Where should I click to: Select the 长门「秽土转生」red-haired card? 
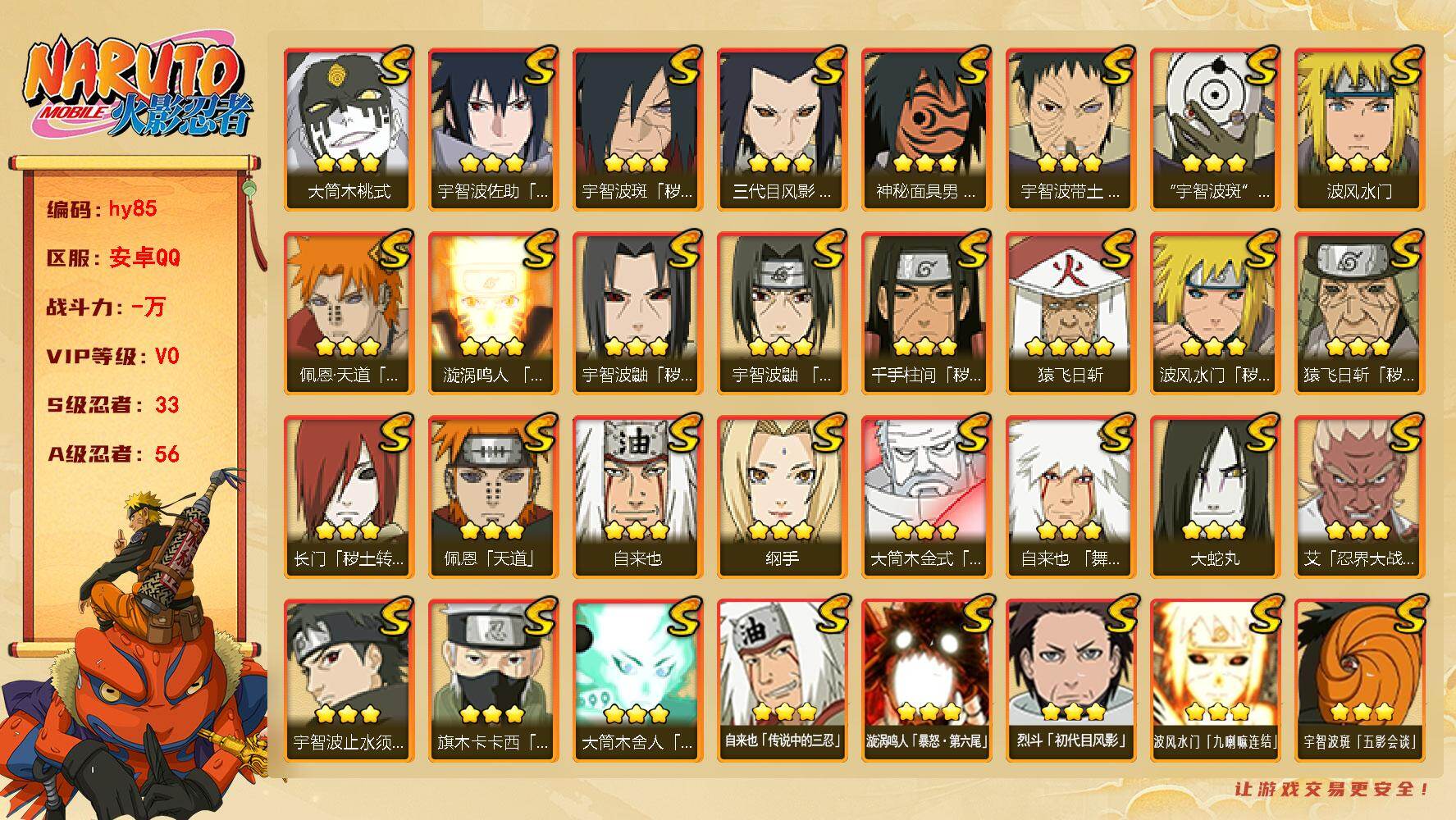(x=349, y=496)
